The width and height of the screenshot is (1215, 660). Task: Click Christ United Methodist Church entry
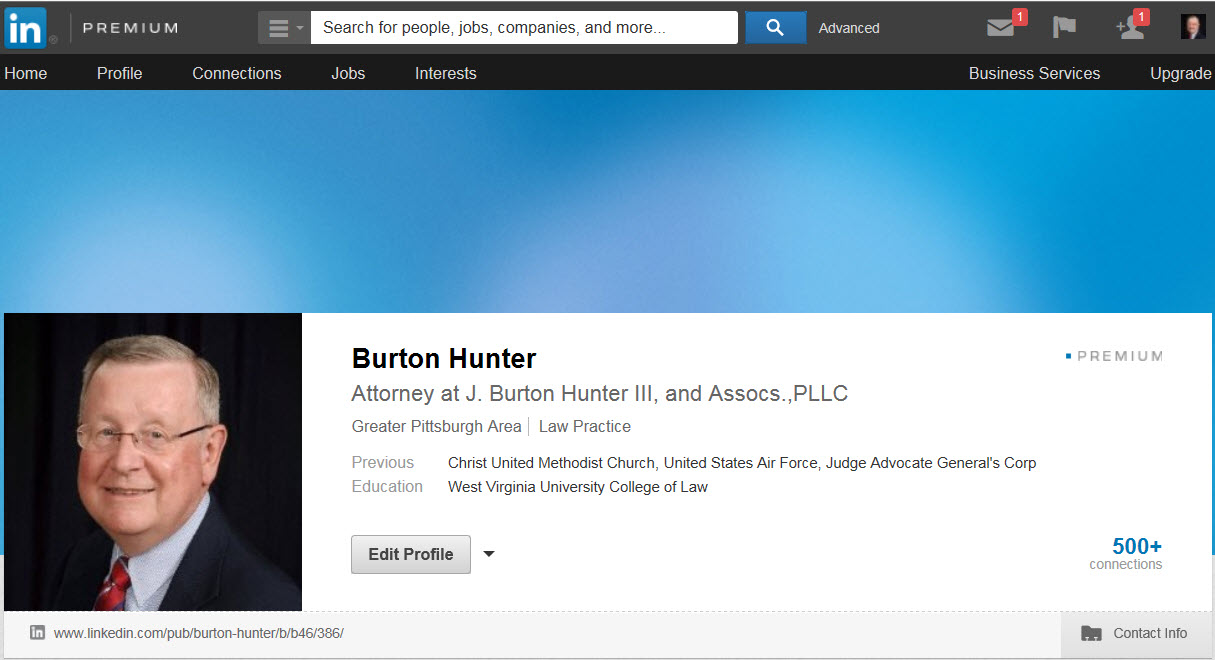point(551,463)
